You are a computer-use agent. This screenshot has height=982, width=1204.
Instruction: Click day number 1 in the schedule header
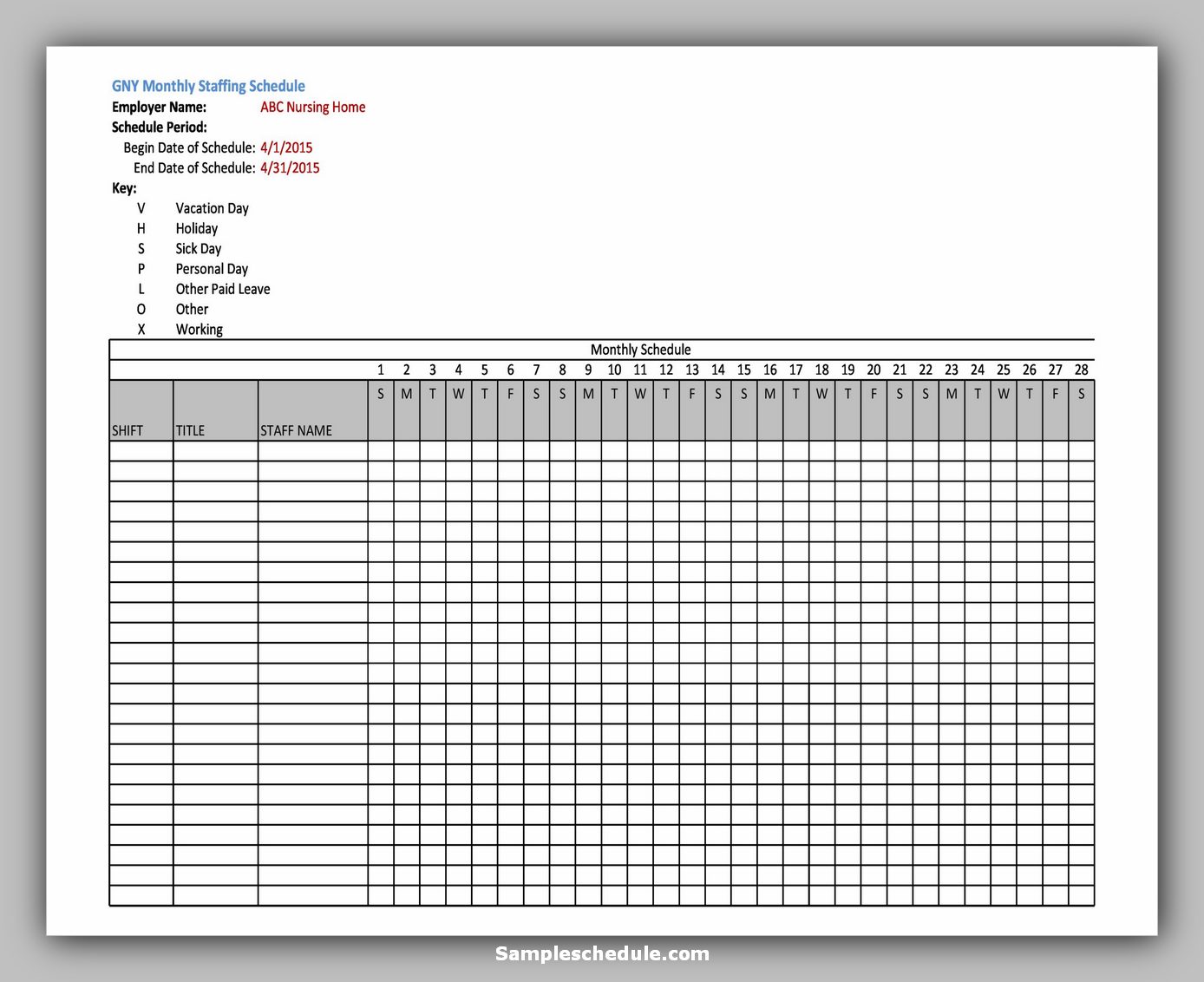click(381, 370)
